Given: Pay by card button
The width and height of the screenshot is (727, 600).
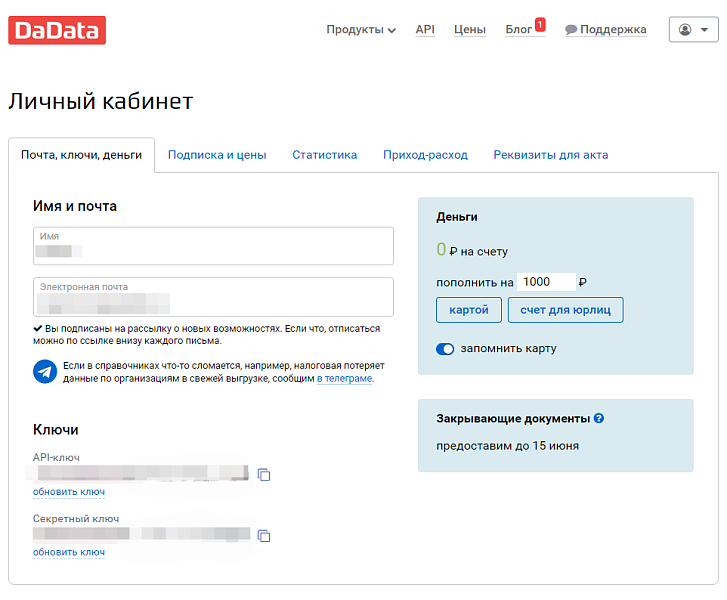Looking at the screenshot, I should pos(469,310).
